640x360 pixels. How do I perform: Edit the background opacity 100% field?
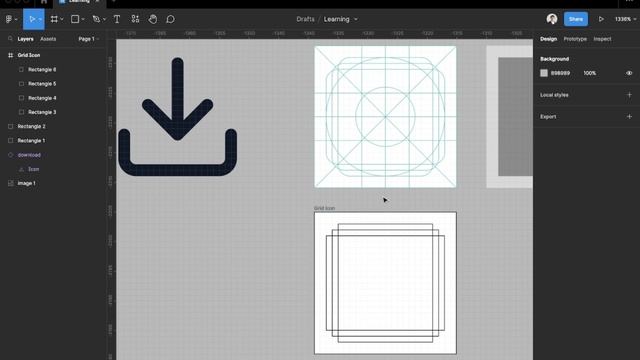(x=589, y=73)
